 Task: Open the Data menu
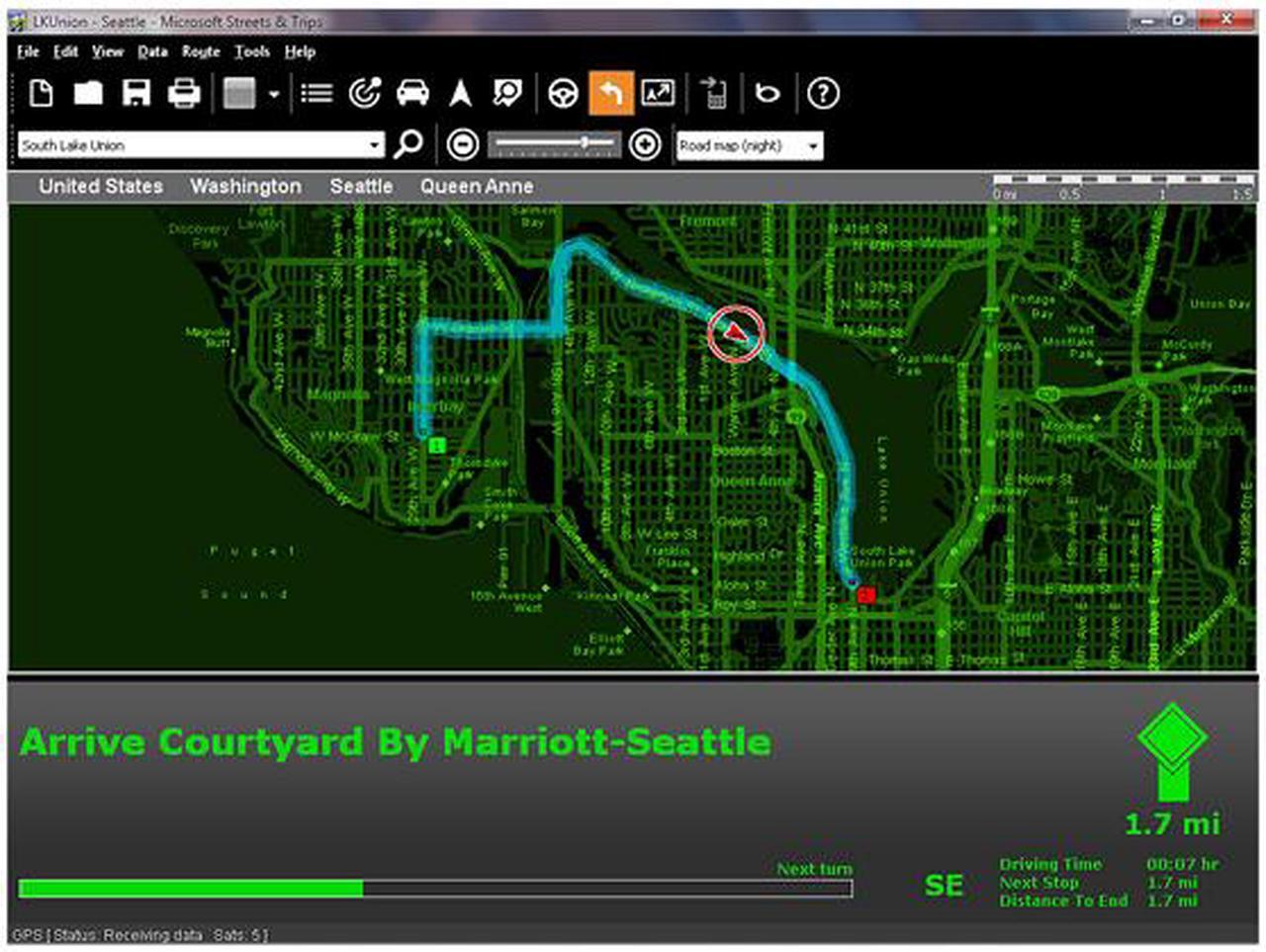[152, 51]
